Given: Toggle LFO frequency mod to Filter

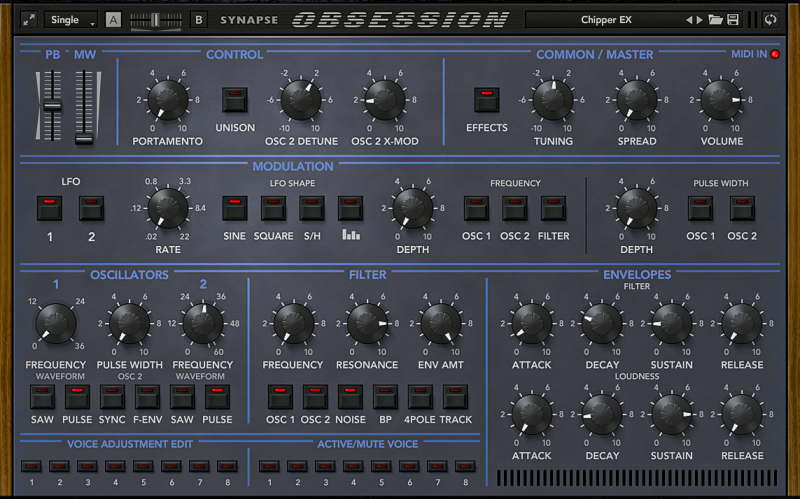Looking at the screenshot, I should point(554,208).
